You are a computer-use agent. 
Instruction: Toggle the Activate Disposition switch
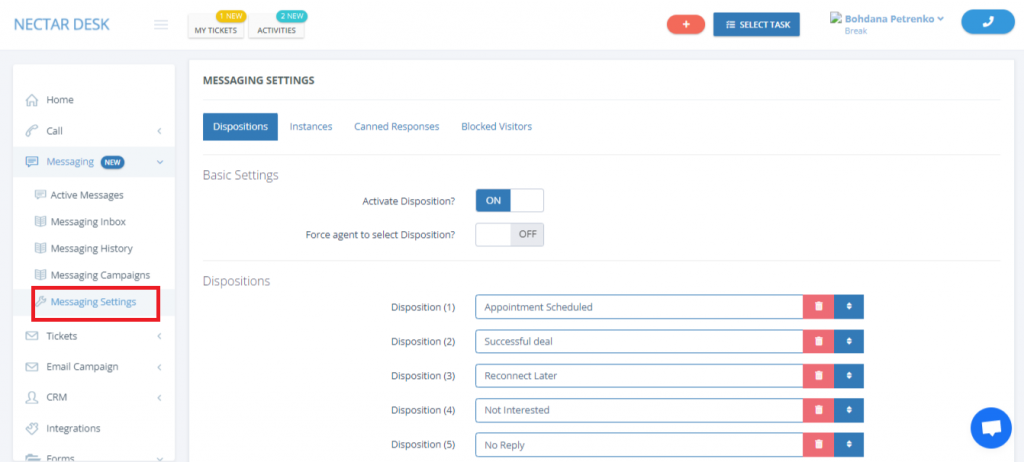[x=509, y=201]
